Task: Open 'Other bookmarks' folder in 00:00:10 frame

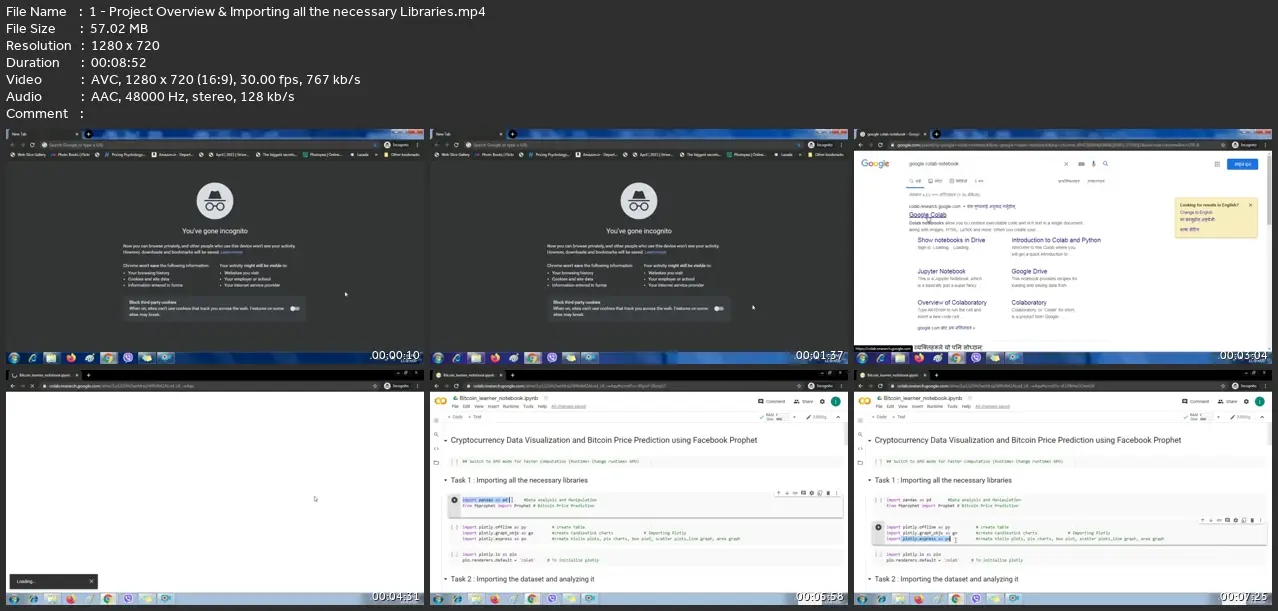Action: coord(402,154)
